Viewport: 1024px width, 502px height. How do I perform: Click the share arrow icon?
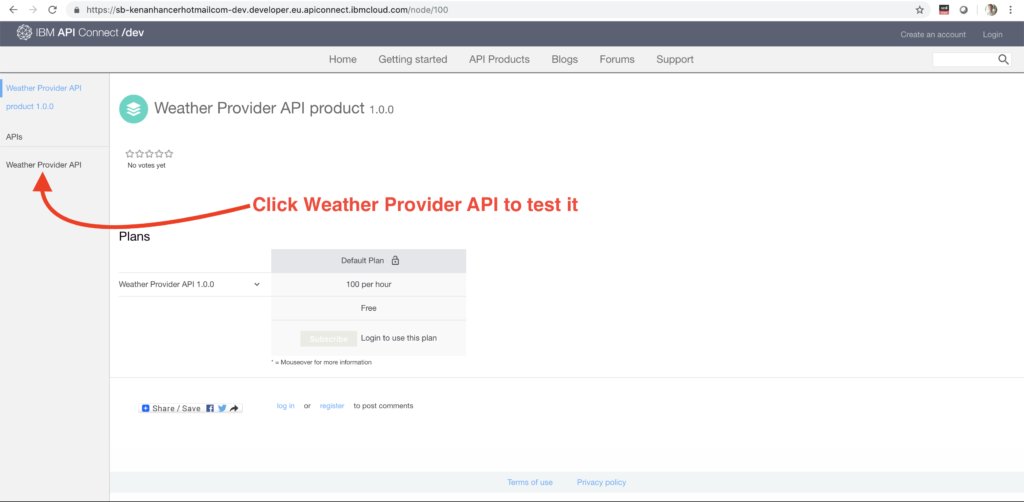pyautogui.click(x=234, y=408)
